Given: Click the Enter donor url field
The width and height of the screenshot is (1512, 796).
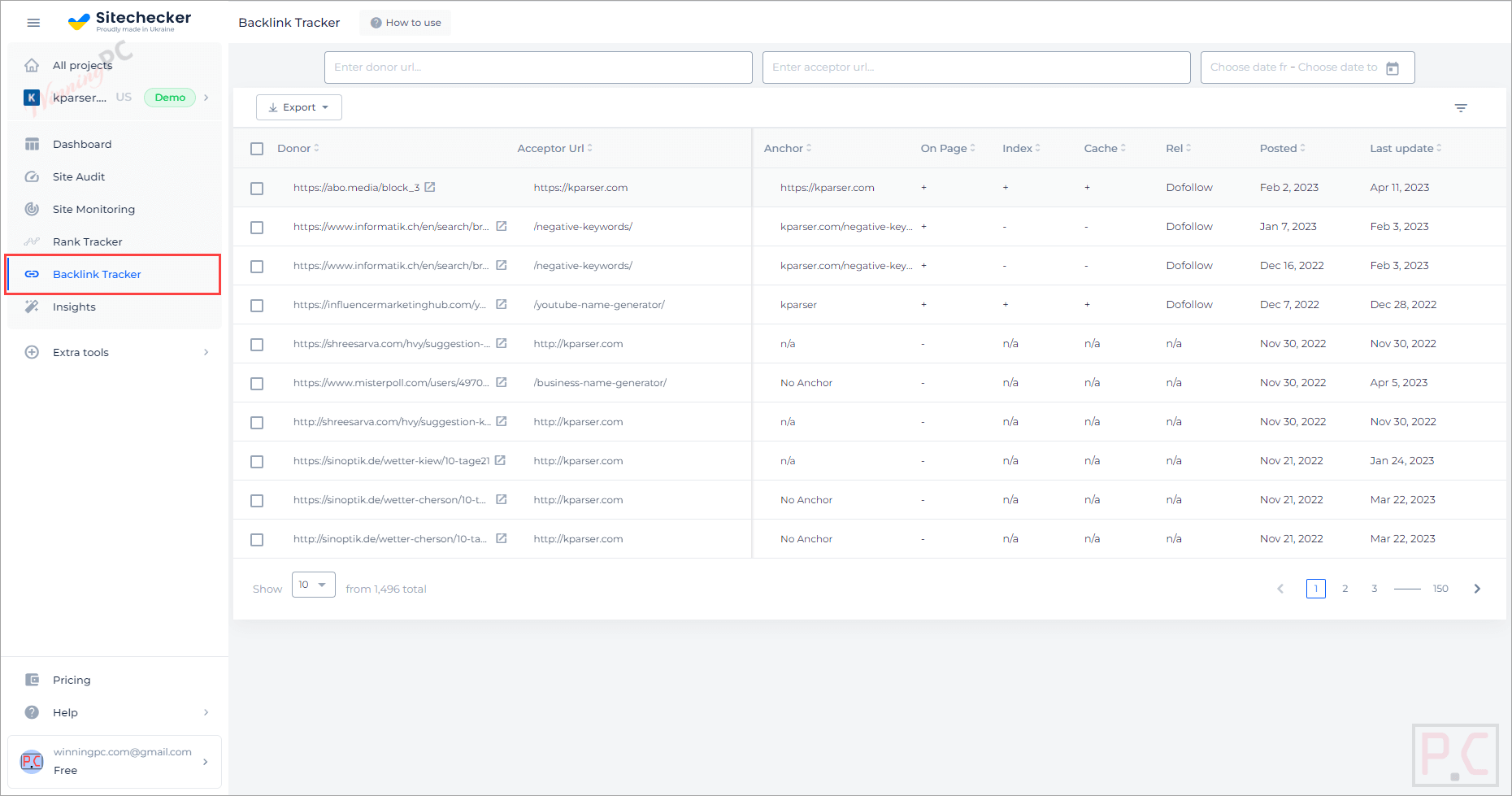Looking at the screenshot, I should 538,67.
